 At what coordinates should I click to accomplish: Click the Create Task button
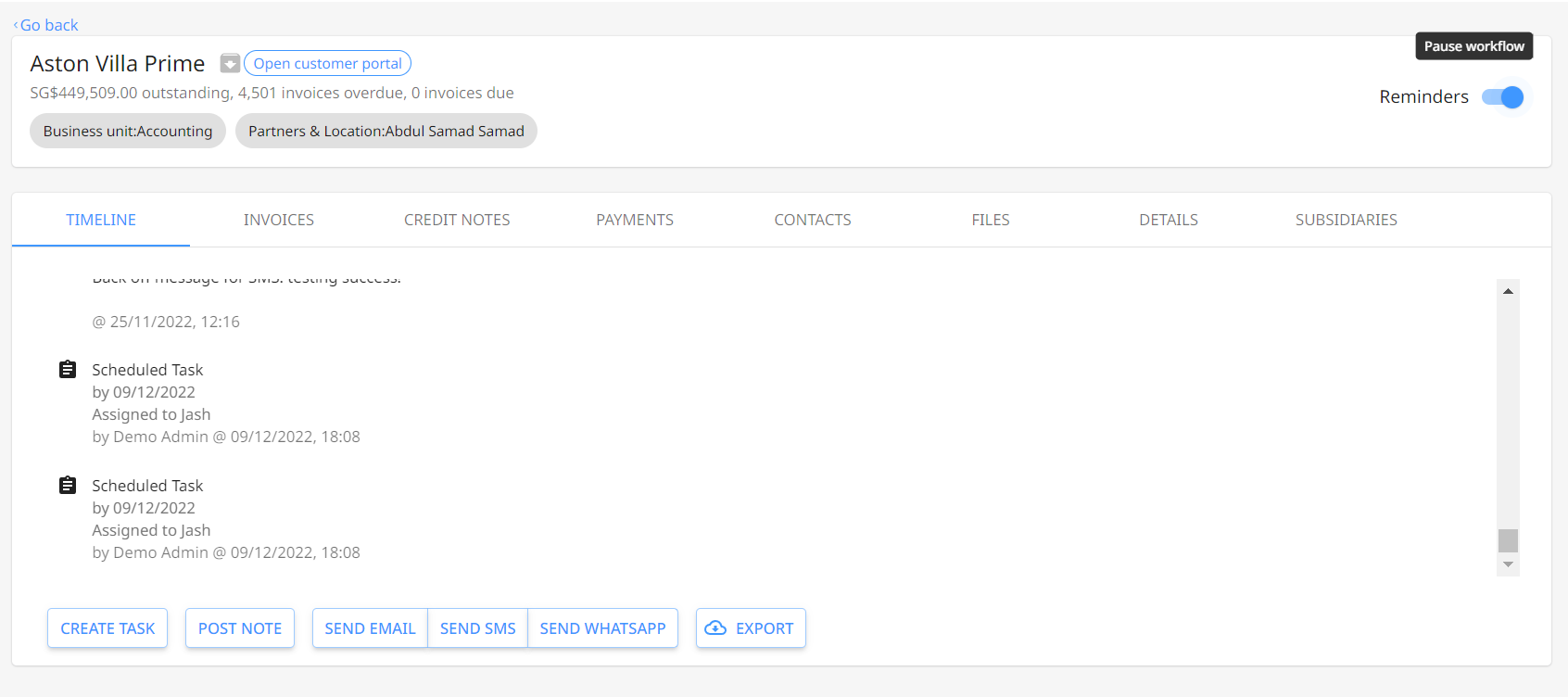pos(107,628)
